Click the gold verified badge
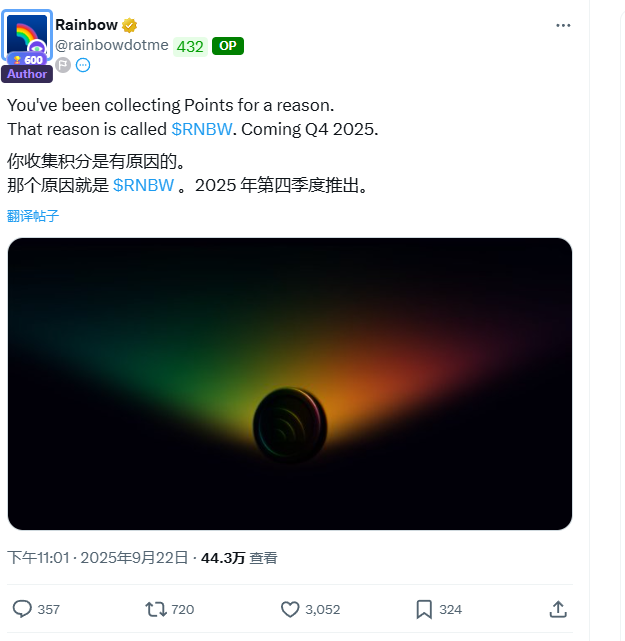625x641 pixels. tap(130, 25)
